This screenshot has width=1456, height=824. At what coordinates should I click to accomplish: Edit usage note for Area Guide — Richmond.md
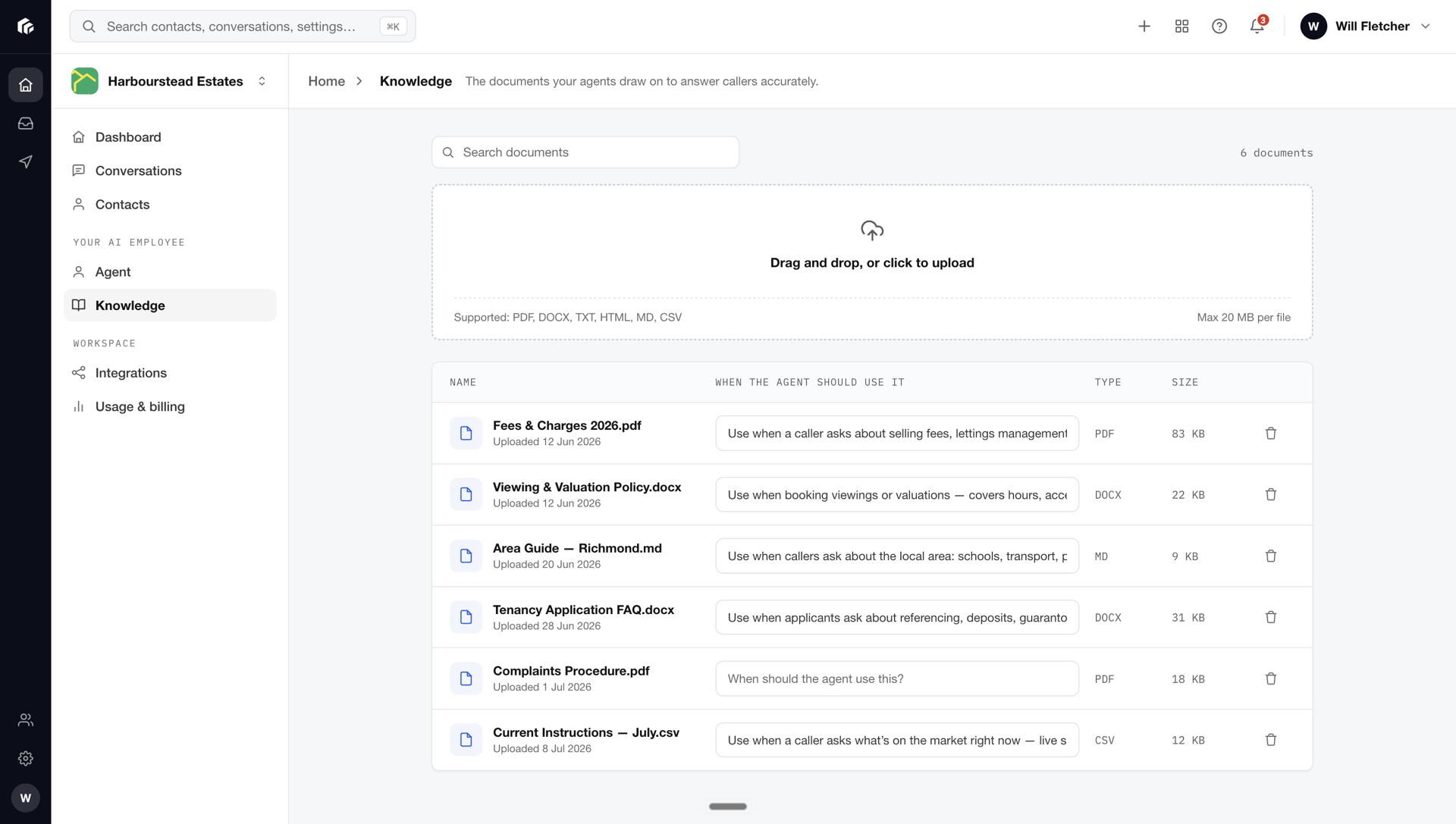[897, 556]
